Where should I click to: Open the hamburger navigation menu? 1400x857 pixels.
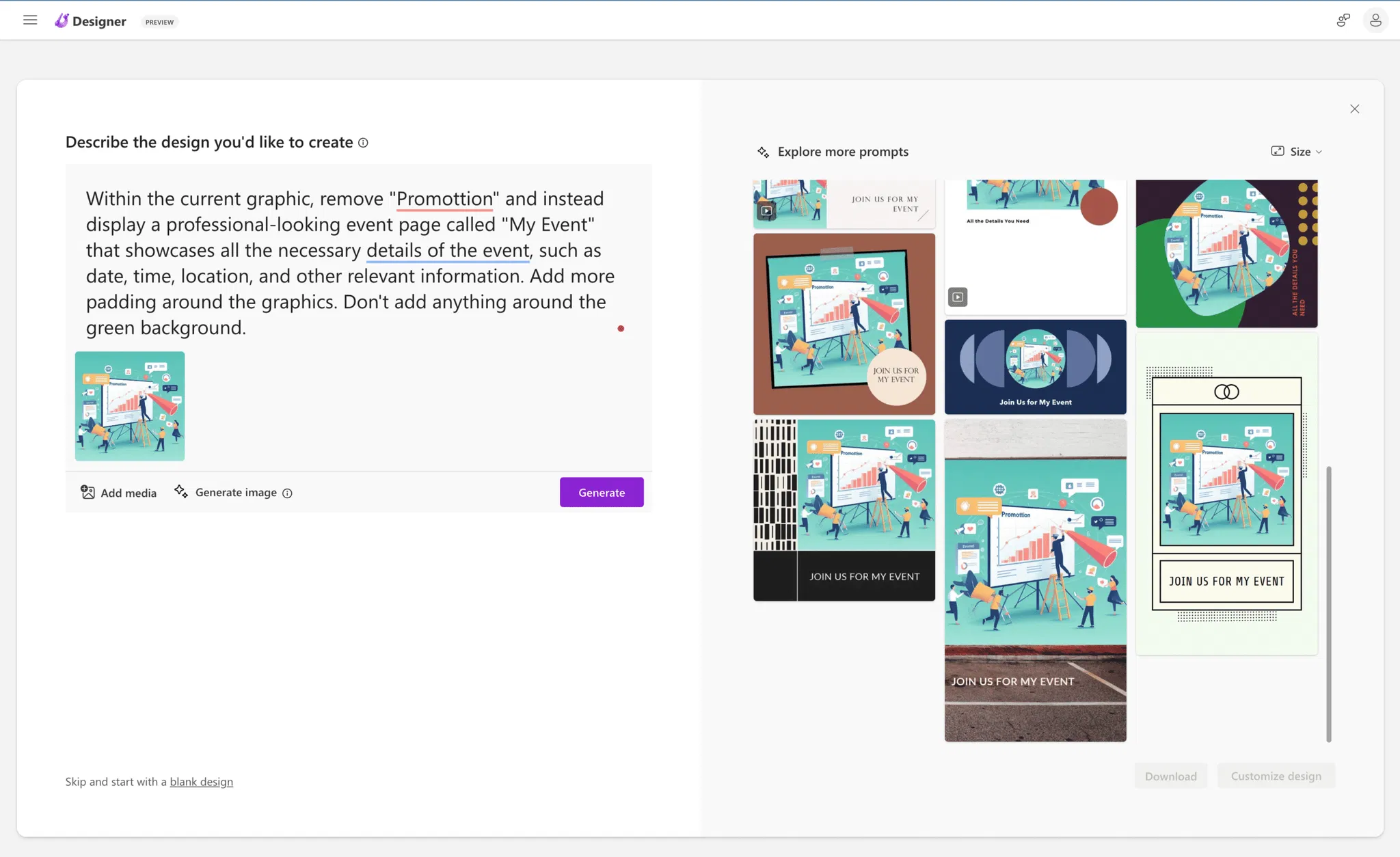point(30,21)
